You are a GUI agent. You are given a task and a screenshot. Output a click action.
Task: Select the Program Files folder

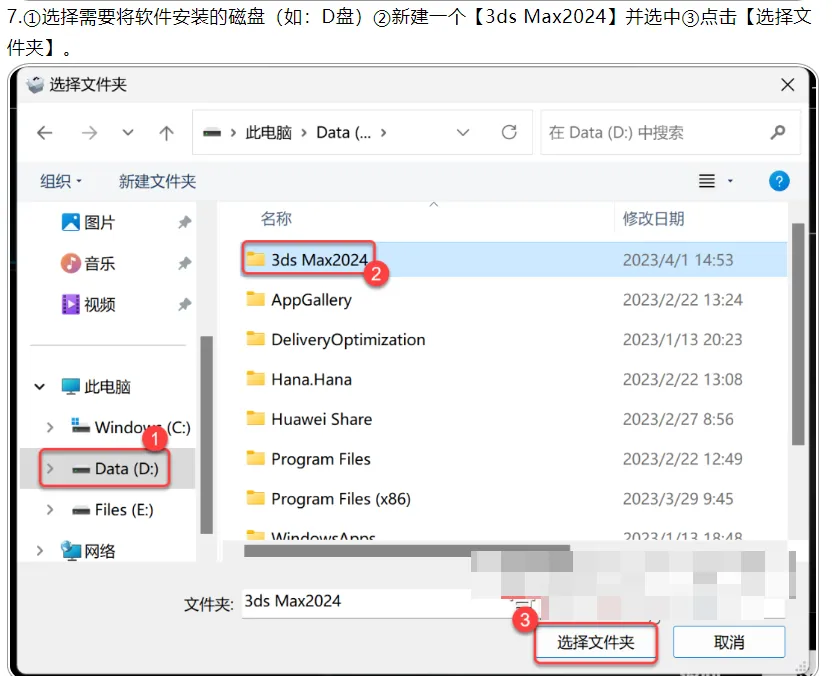(x=320, y=459)
